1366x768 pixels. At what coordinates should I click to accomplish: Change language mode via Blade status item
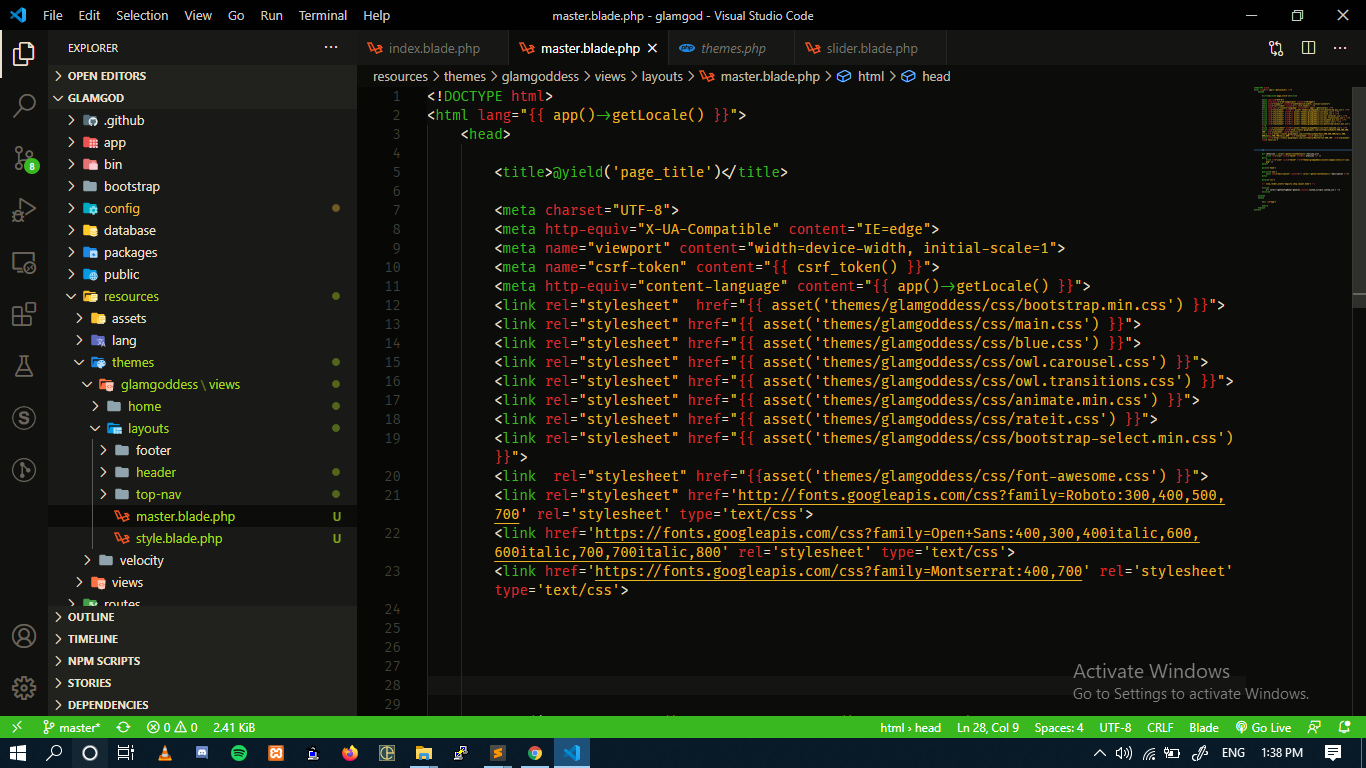tap(1203, 727)
